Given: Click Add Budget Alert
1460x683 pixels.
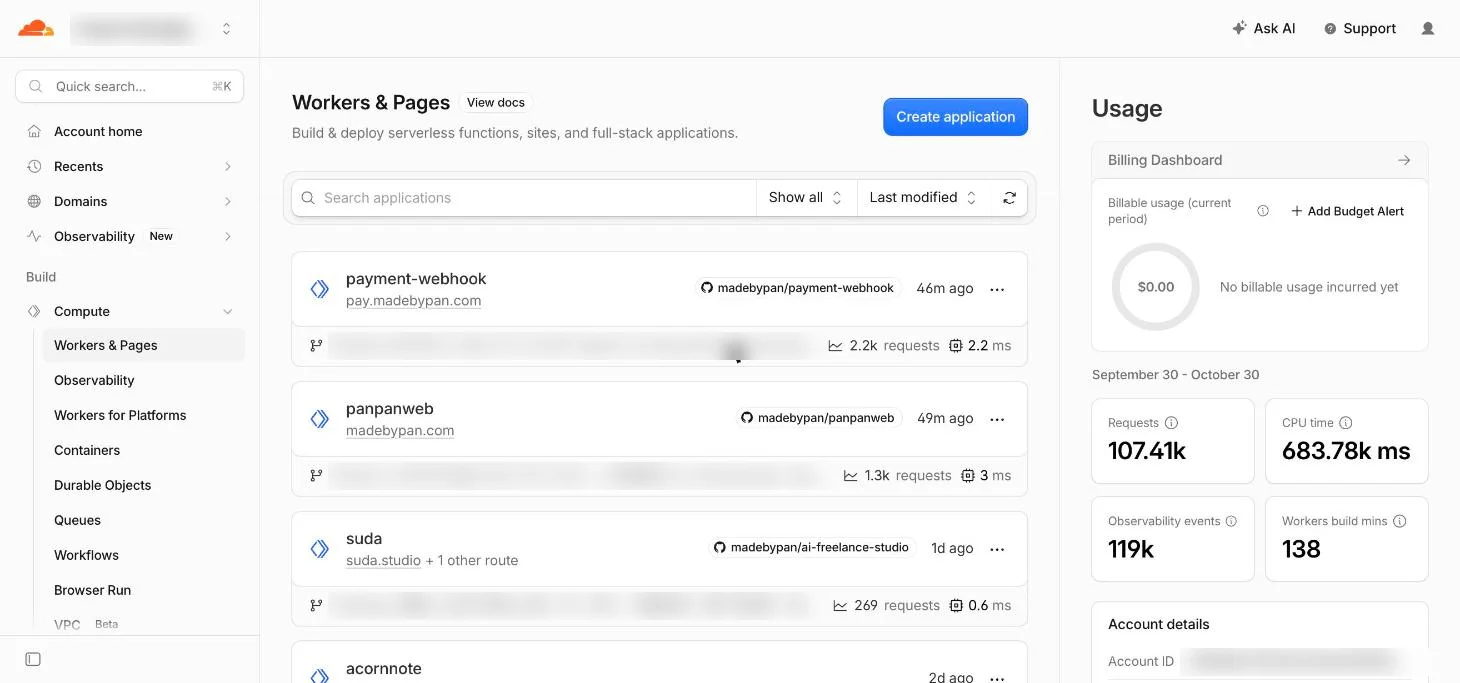Looking at the screenshot, I should tap(1347, 211).
